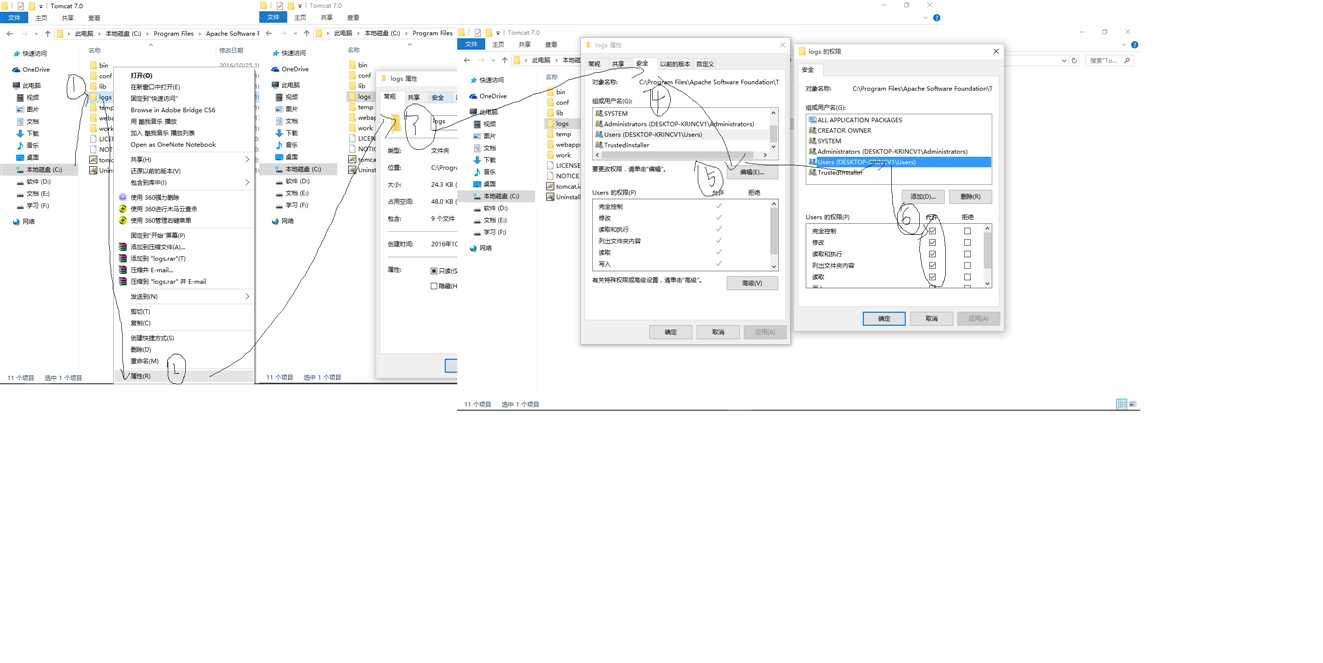Choose Open as OneNote Notebook

173,144
